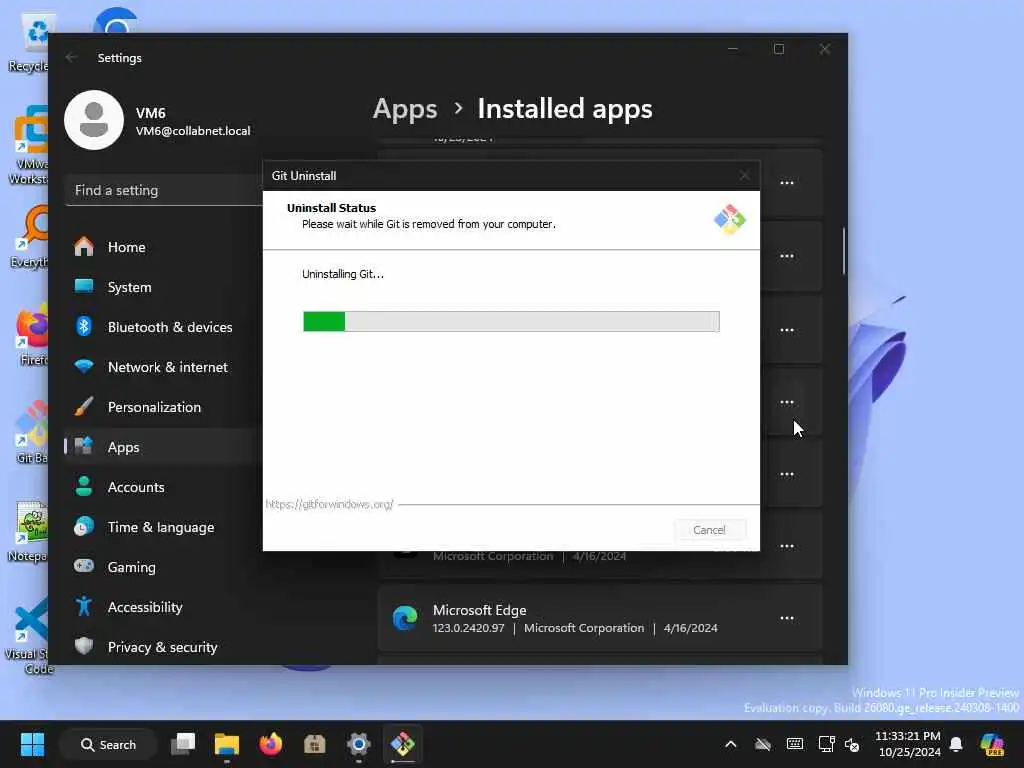Click the Microsoft Edge app name
This screenshot has width=1024, height=768.
point(479,610)
